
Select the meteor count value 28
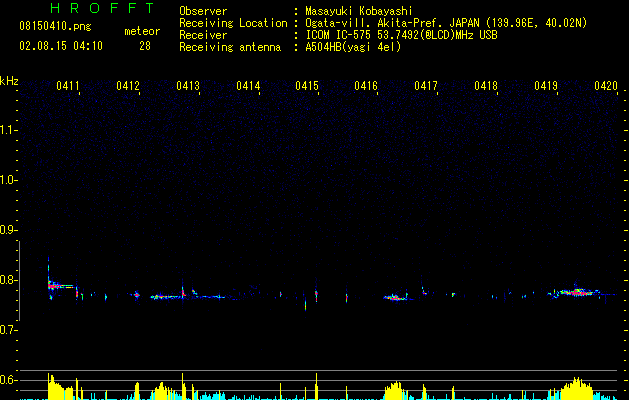click(x=145, y=46)
